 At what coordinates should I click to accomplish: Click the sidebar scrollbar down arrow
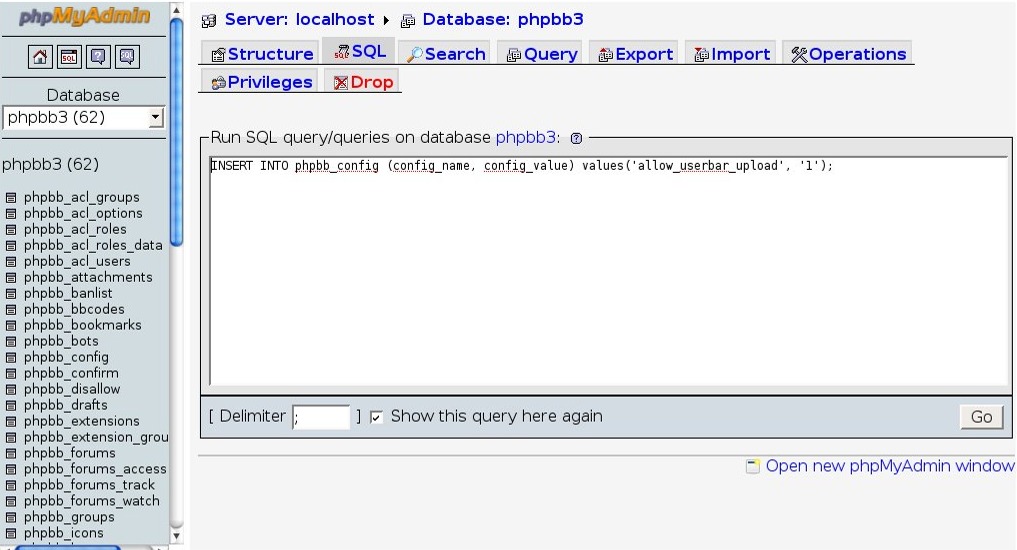tap(176, 536)
